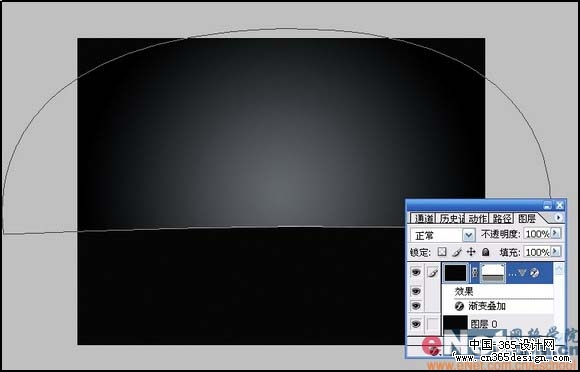Minimize the layers palette
Image resolution: width=580 pixels, height=372 pixels.
point(547,205)
